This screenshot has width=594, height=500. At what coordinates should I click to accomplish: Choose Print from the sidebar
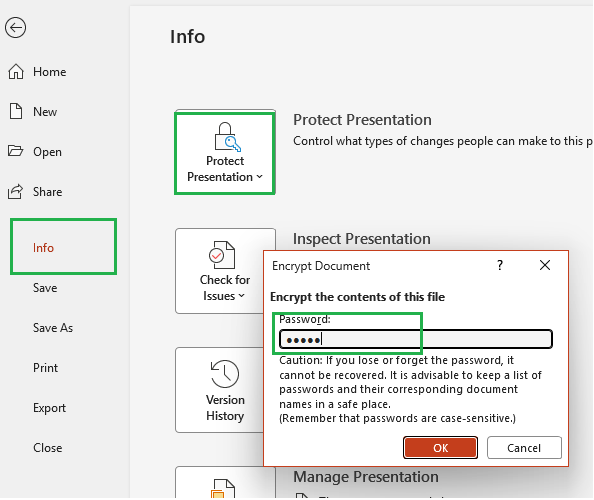(x=45, y=368)
